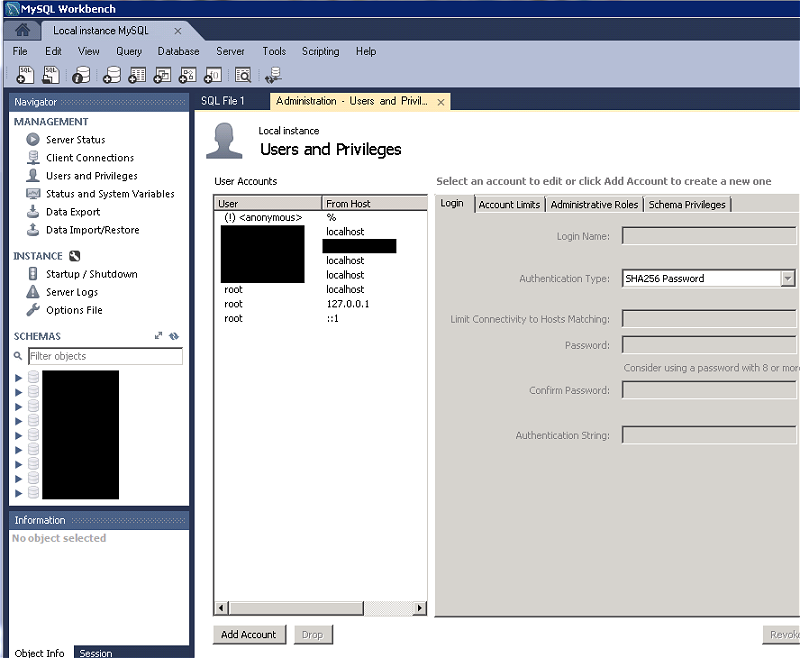800x658 pixels.
Task: Expand the Schemas panel with arrows icon
Action: point(158,336)
